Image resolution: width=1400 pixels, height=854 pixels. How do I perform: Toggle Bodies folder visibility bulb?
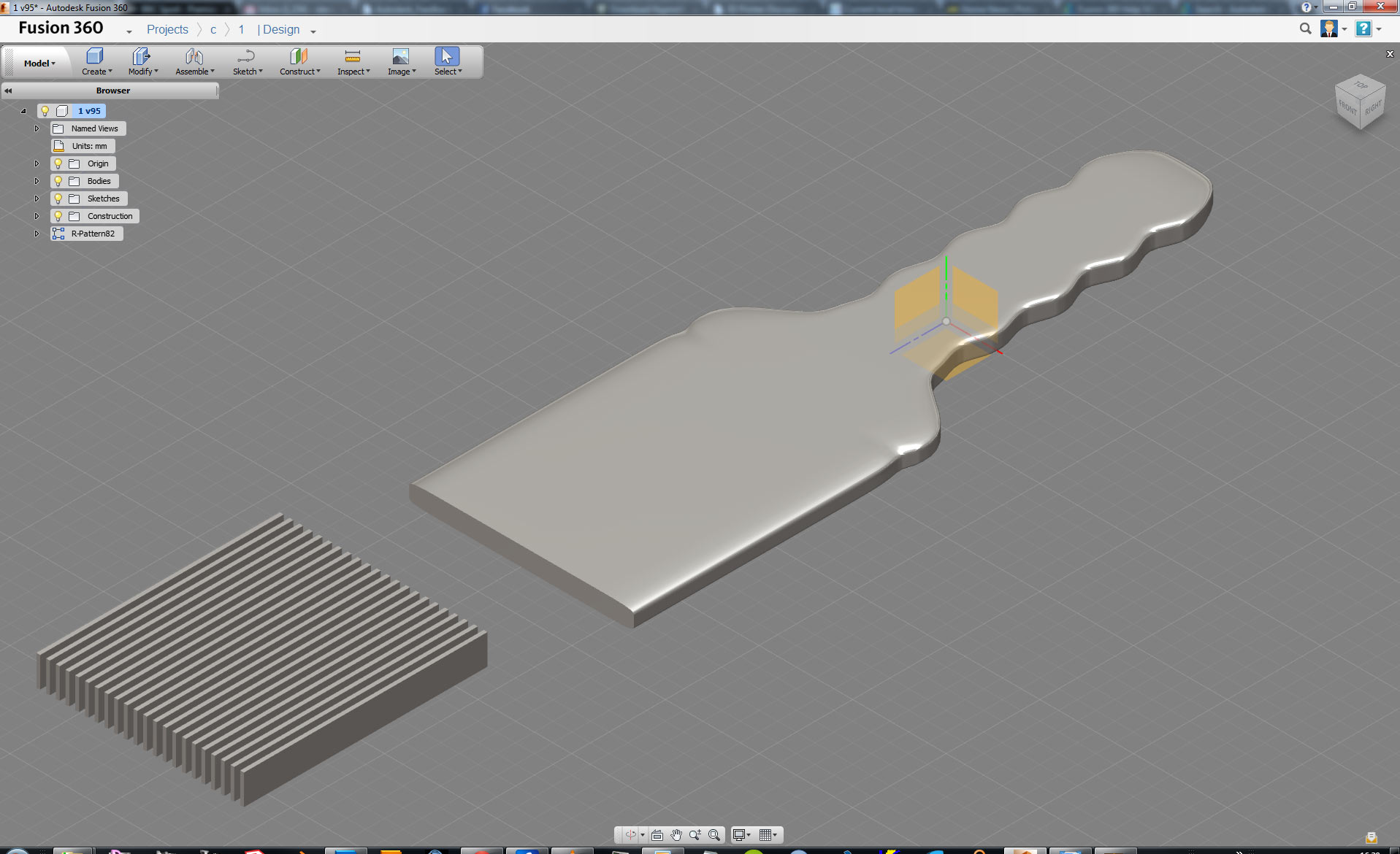[58, 181]
